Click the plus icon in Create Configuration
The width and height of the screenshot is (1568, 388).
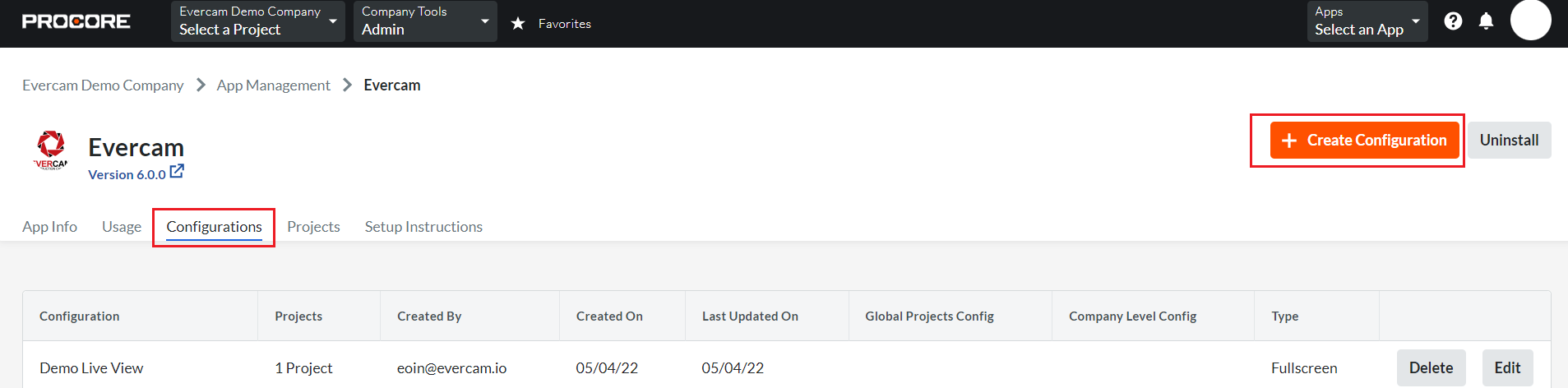pyautogui.click(x=1289, y=141)
